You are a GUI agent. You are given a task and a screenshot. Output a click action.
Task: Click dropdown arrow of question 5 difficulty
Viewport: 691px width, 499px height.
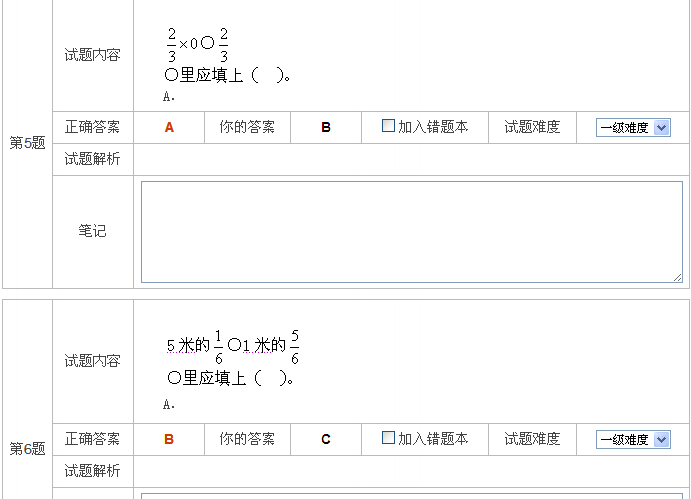pyautogui.click(x=661, y=128)
